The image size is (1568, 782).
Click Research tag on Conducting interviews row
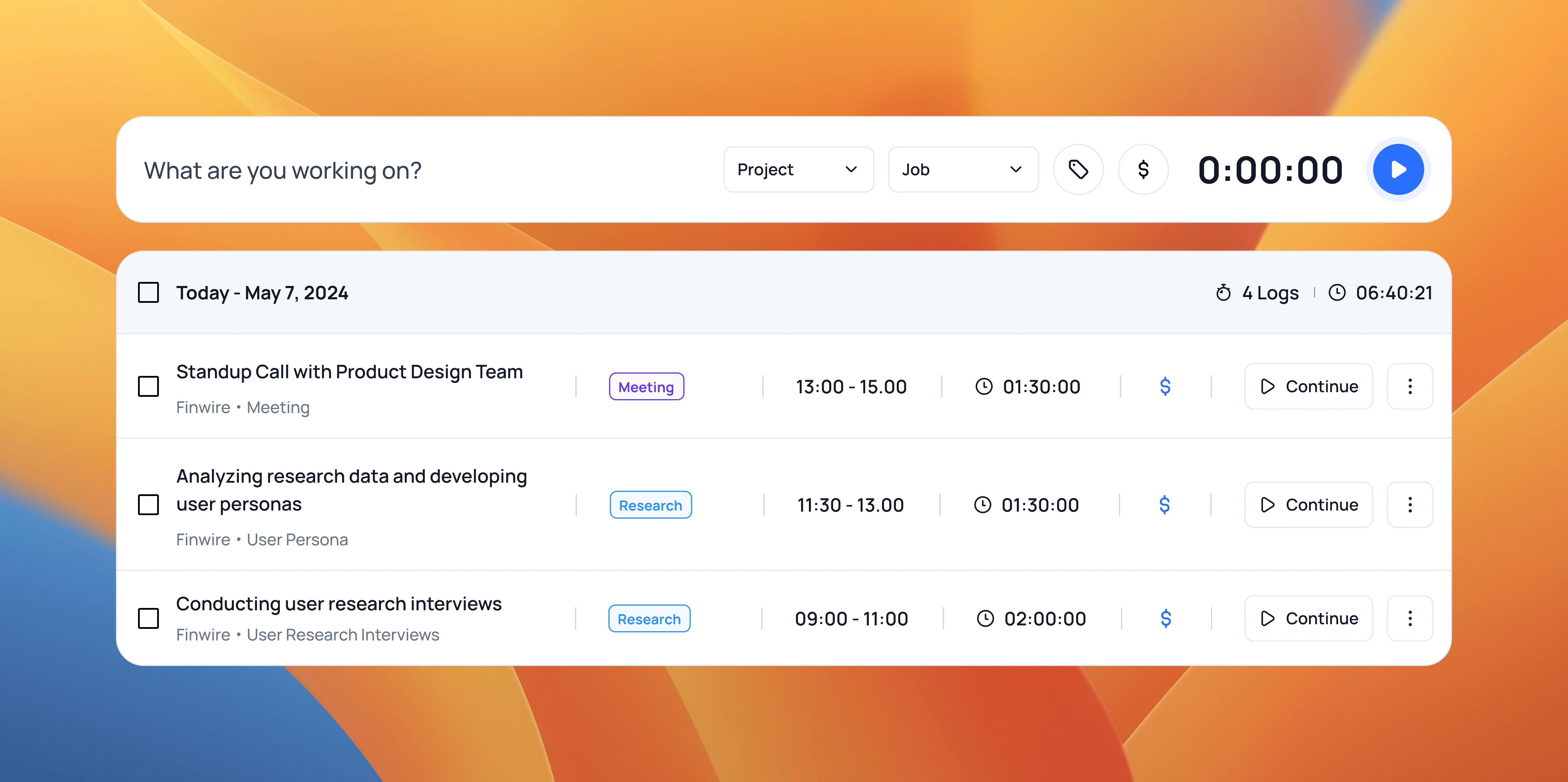pos(649,619)
